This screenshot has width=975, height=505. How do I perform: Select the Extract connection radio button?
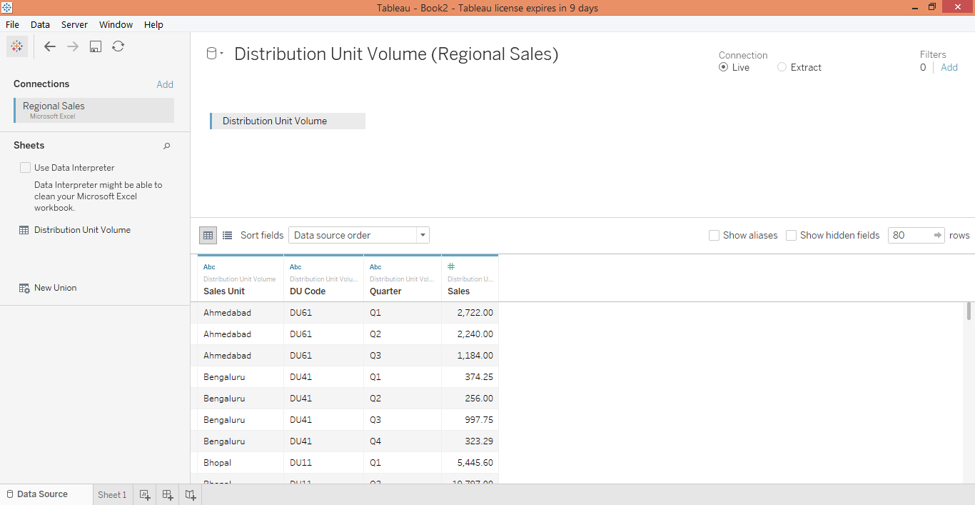[782, 67]
